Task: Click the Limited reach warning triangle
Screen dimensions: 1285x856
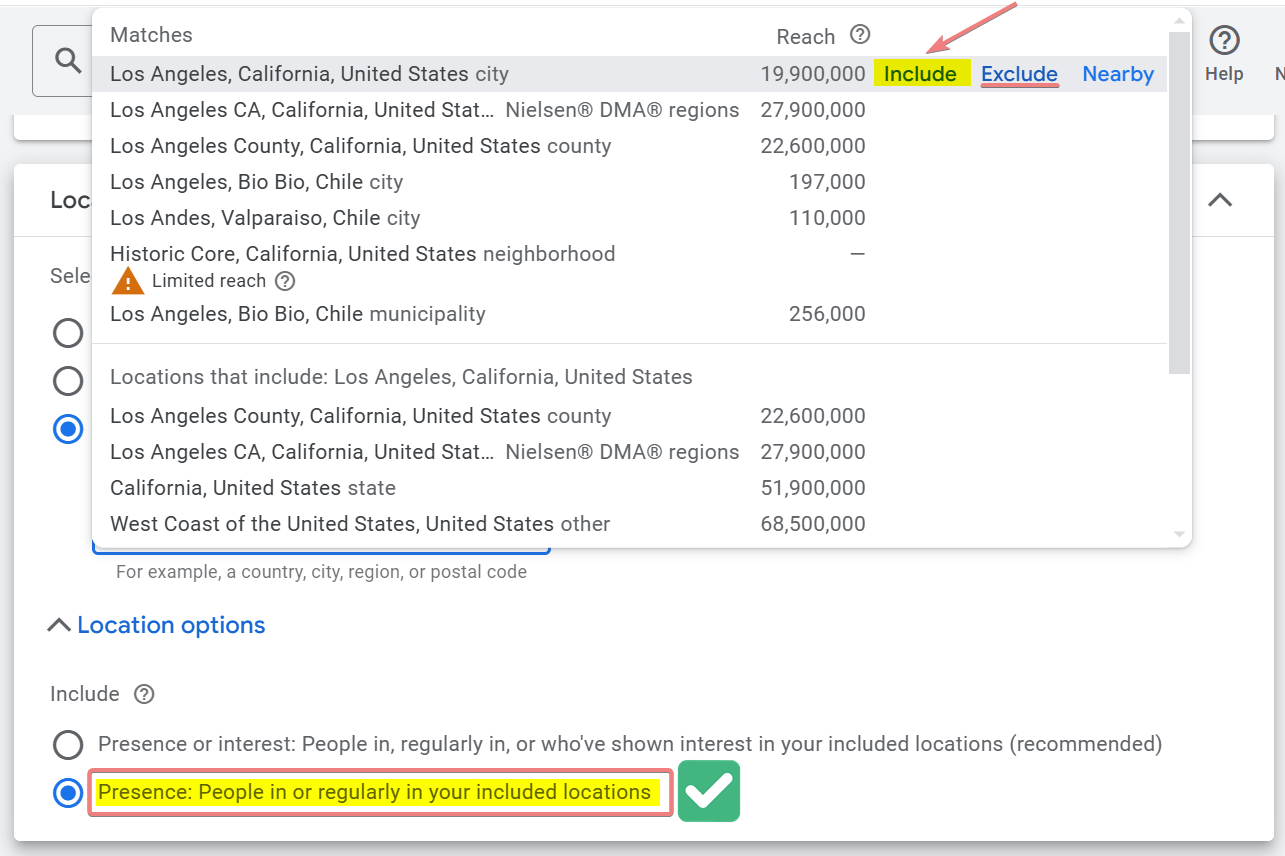Action: coord(128,281)
